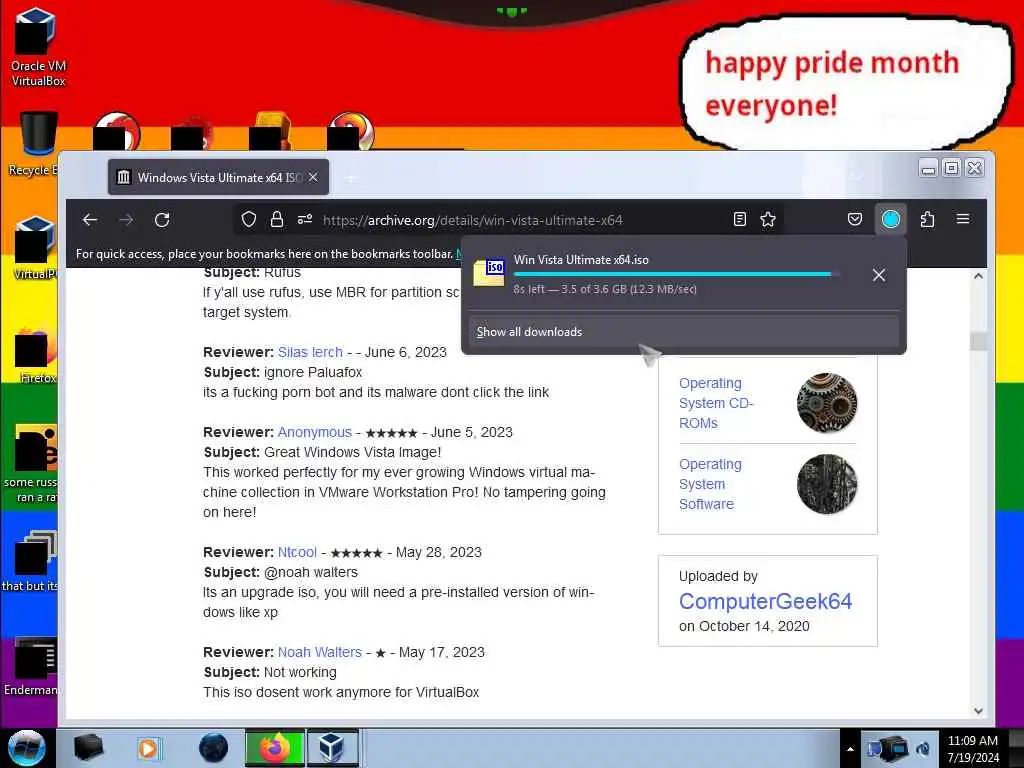This screenshot has height=768, width=1024.
Task: Show hidden system tray icons
Action: click(850, 749)
